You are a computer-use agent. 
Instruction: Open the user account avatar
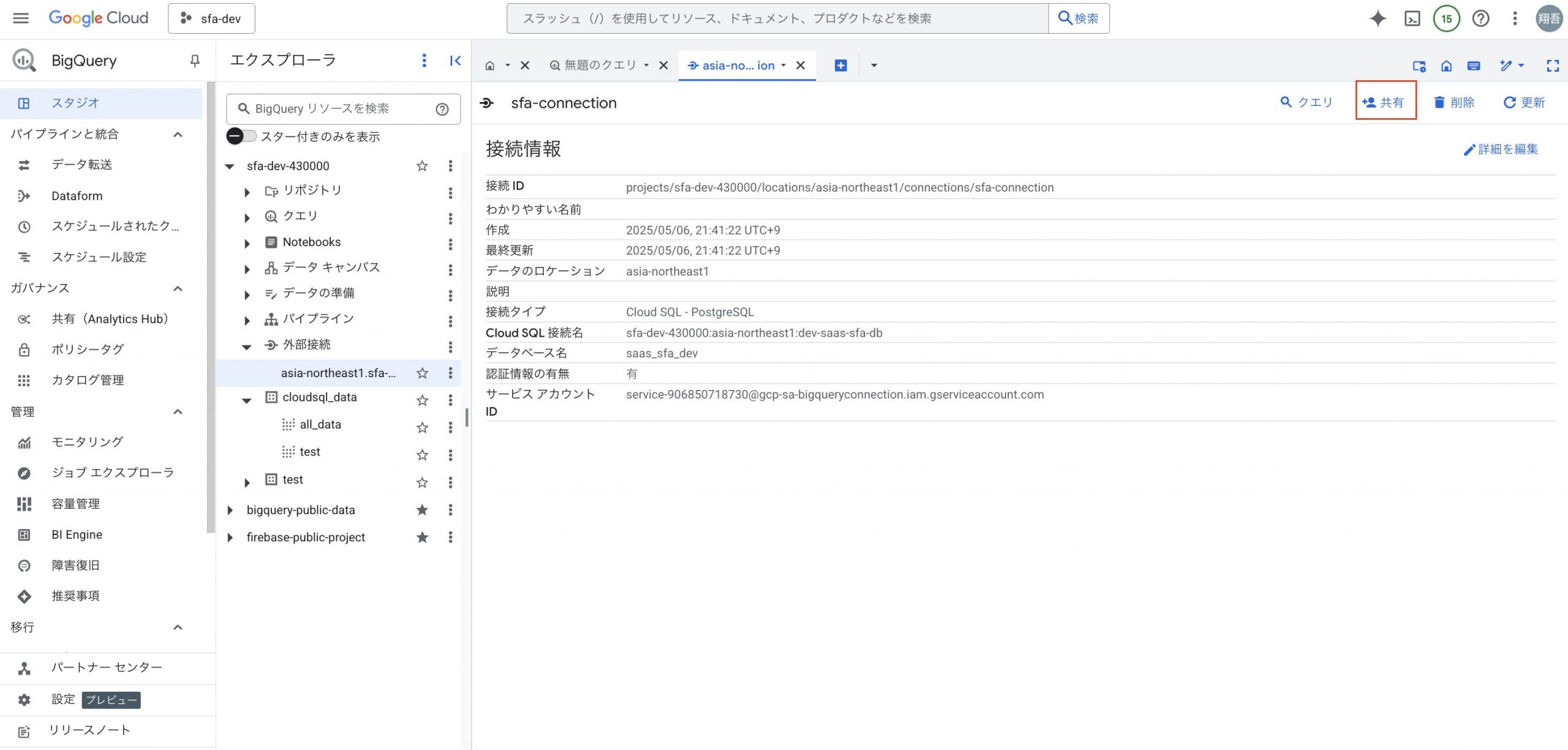click(x=1549, y=18)
